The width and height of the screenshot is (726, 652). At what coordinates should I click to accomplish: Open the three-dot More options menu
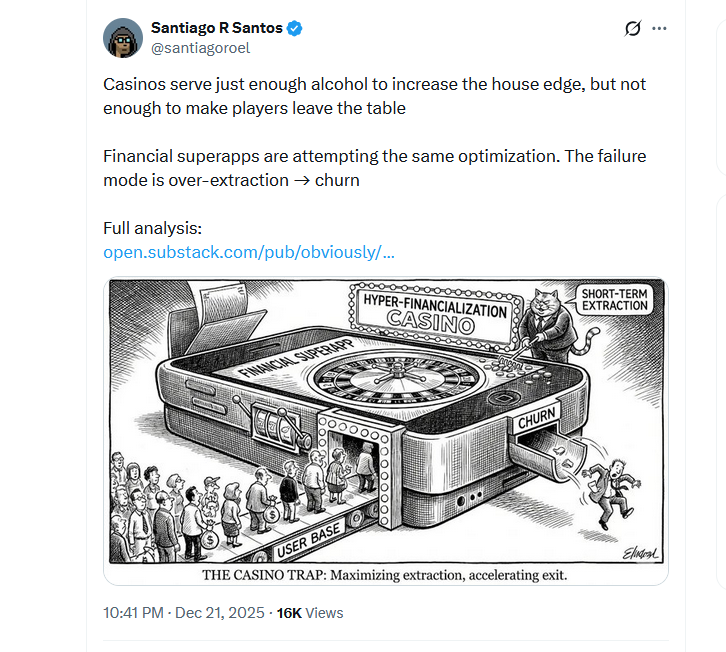click(659, 28)
